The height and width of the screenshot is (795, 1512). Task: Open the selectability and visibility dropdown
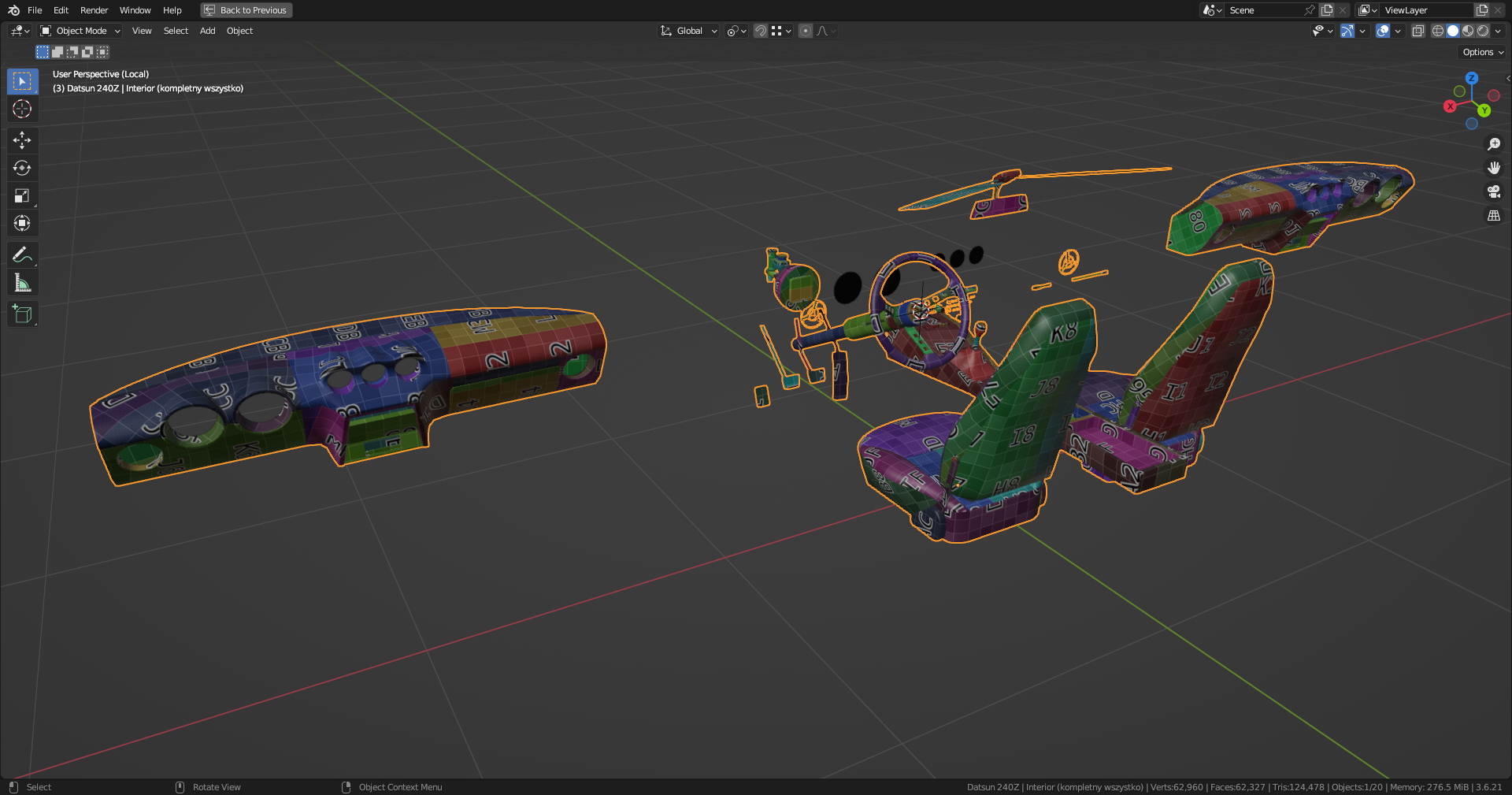(x=1322, y=31)
